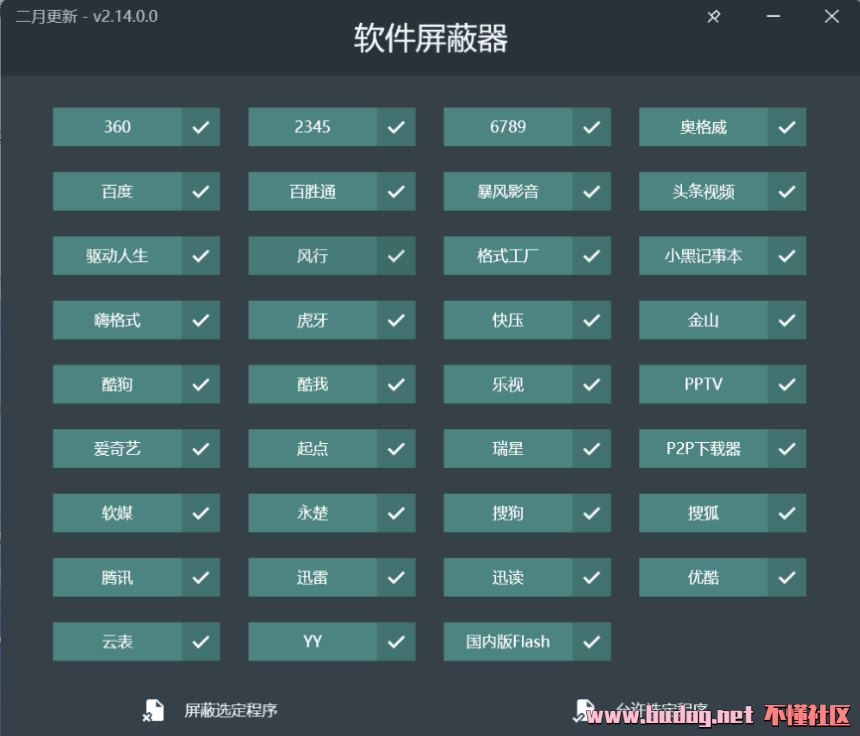Toggle the checkmark for 金山
The width and height of the screenshot is (860, 736).
click(787, 320)
